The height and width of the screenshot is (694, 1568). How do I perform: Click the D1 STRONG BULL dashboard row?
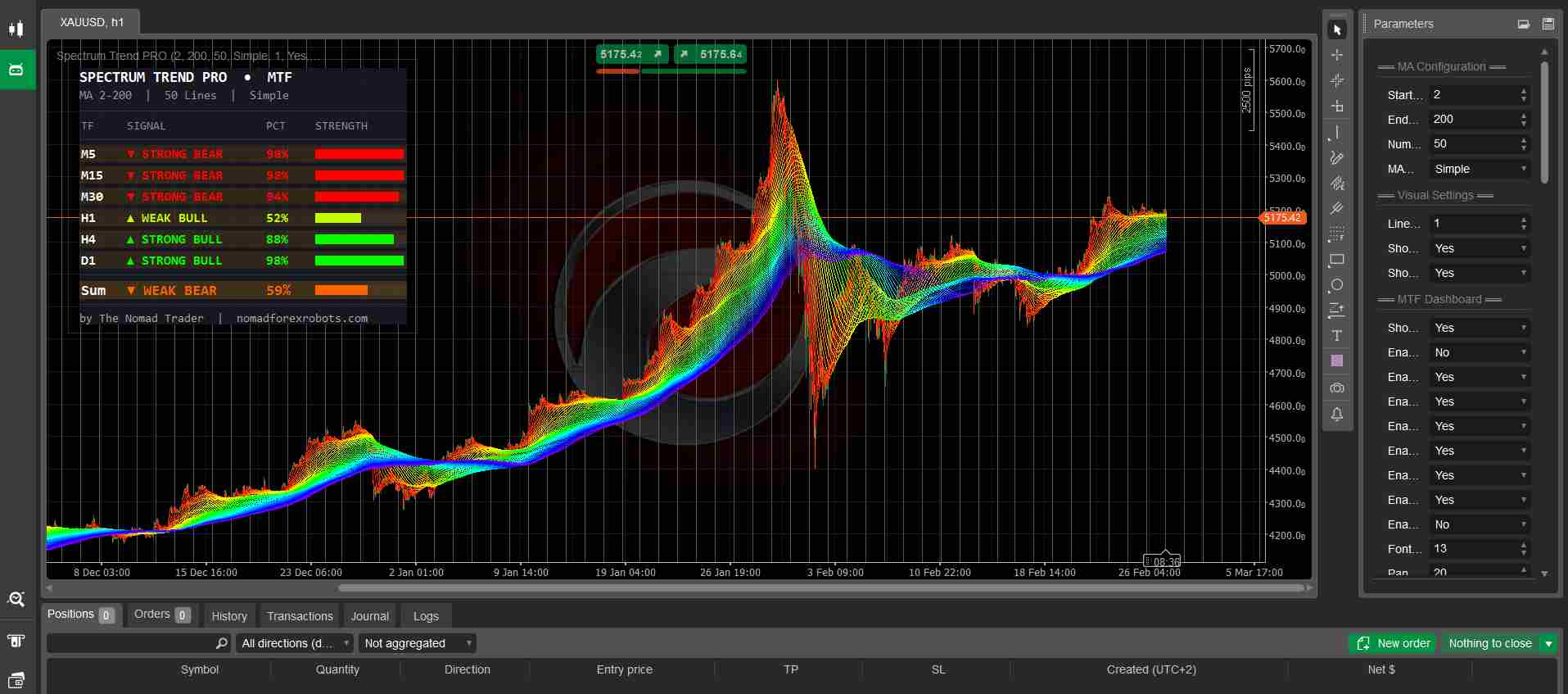point(242,261)
